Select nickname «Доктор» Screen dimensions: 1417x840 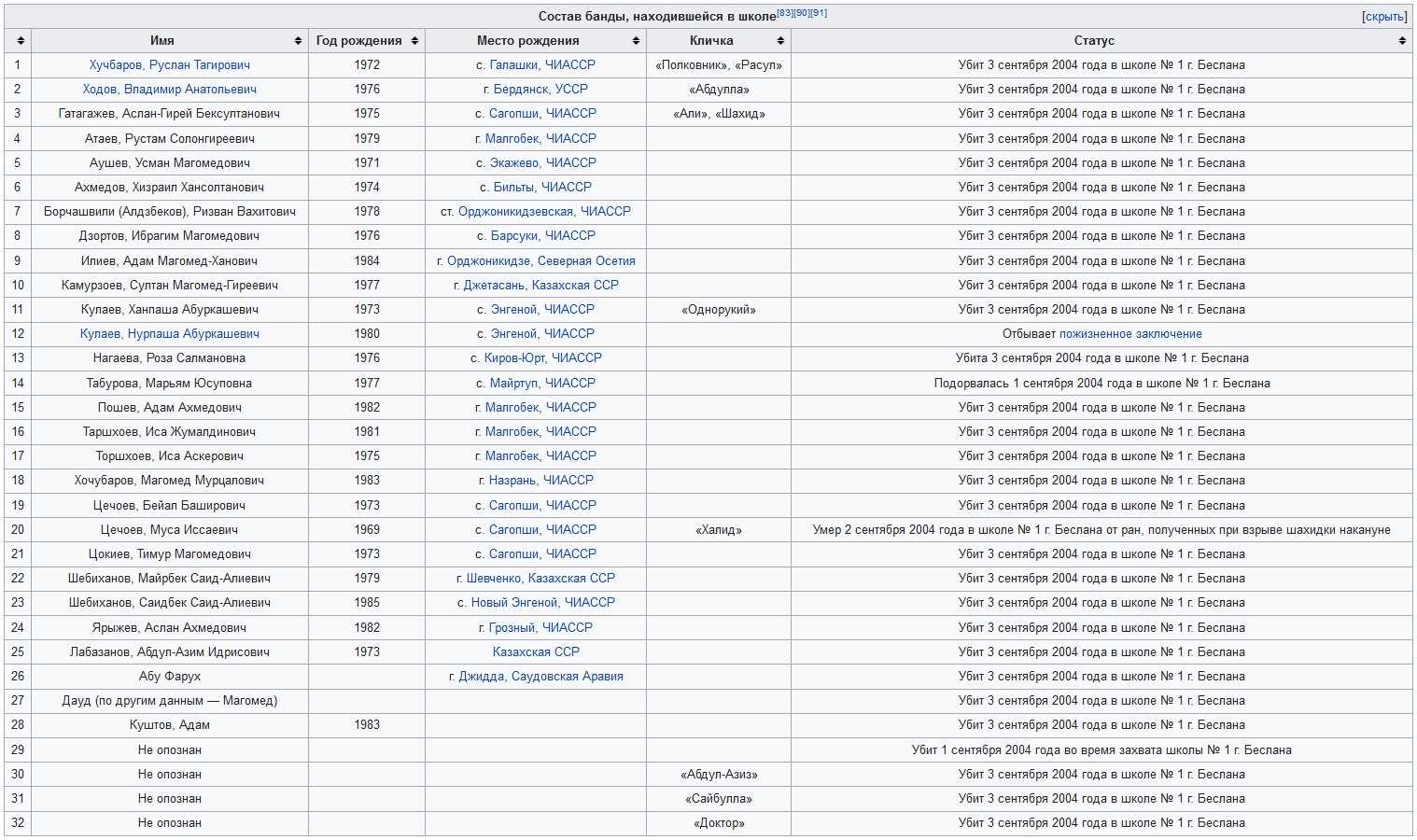click(719, 823)
